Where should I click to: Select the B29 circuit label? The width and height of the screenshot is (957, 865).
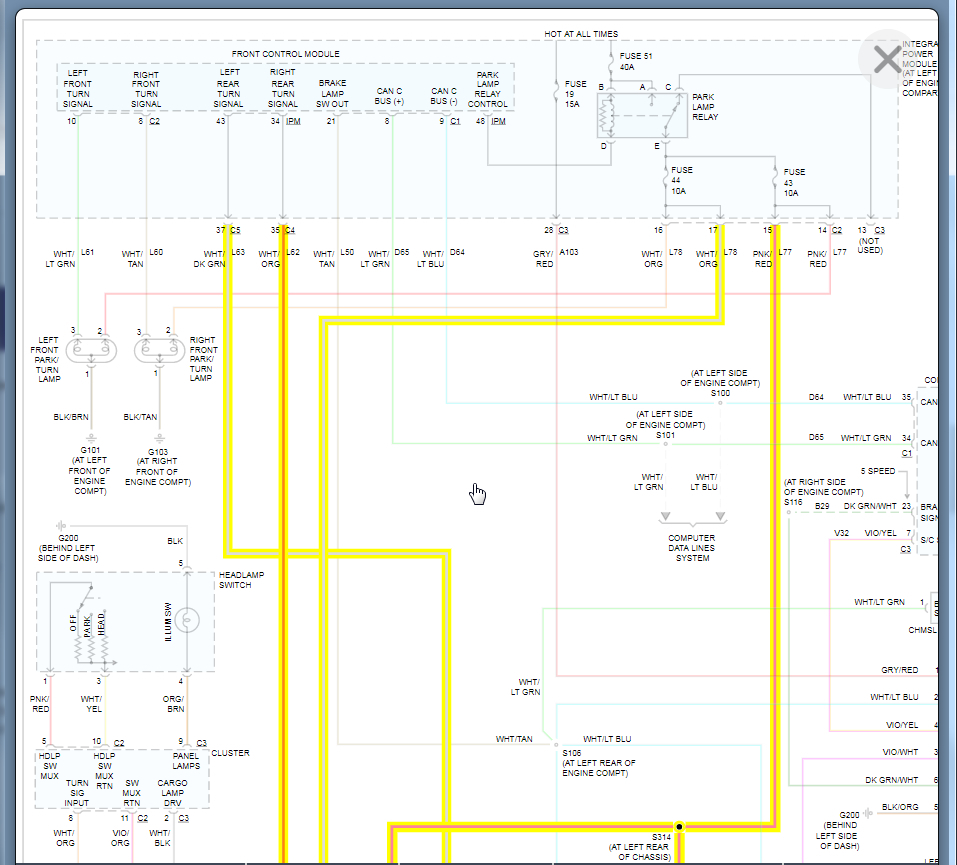coord(822,506)
